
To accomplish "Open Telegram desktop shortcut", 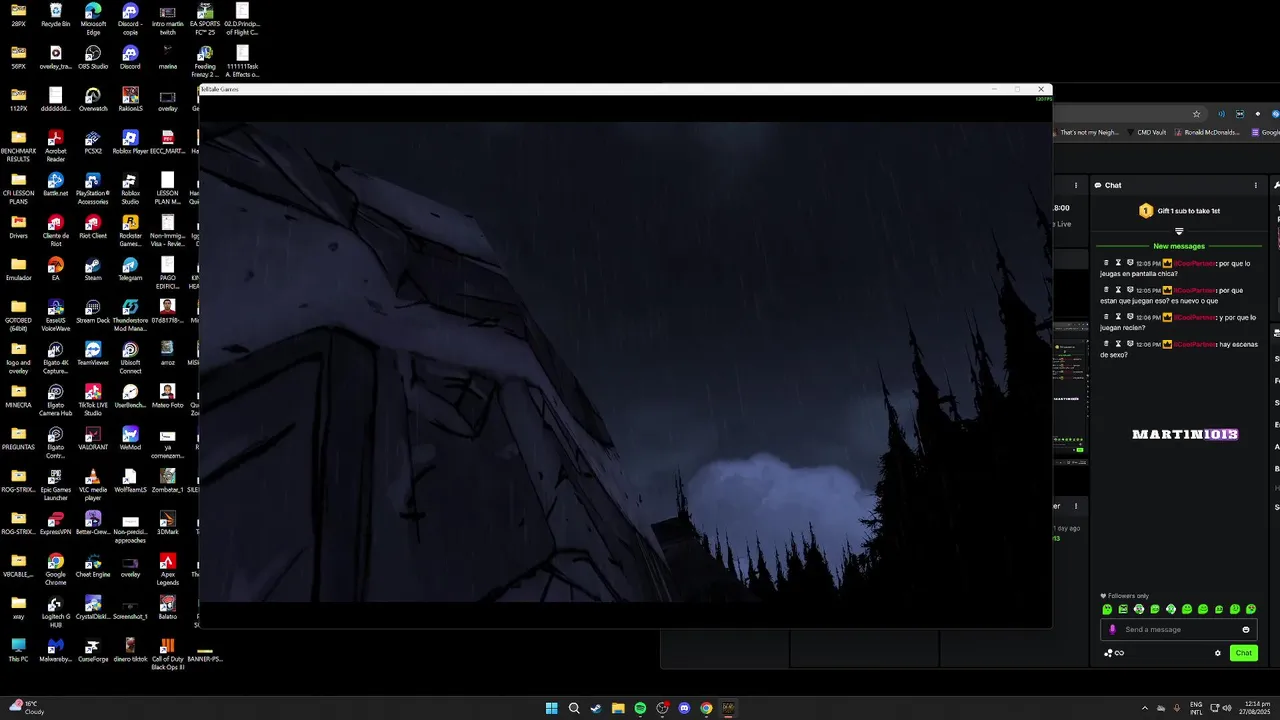I will [130, 268].
